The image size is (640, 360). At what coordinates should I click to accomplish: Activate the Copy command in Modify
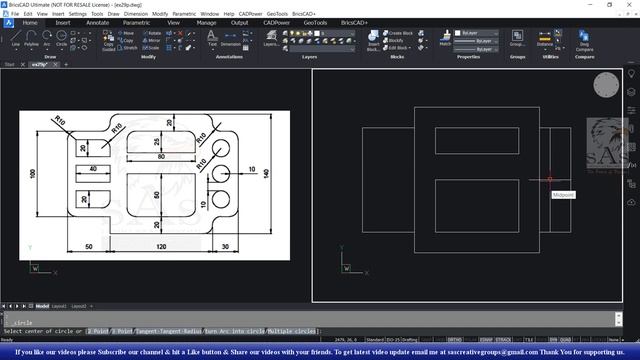tap(126, 40)
